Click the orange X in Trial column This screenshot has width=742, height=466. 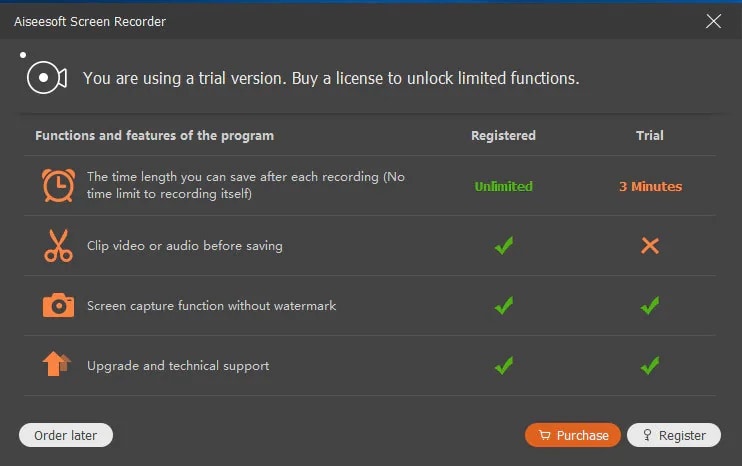tap(650, 246)
